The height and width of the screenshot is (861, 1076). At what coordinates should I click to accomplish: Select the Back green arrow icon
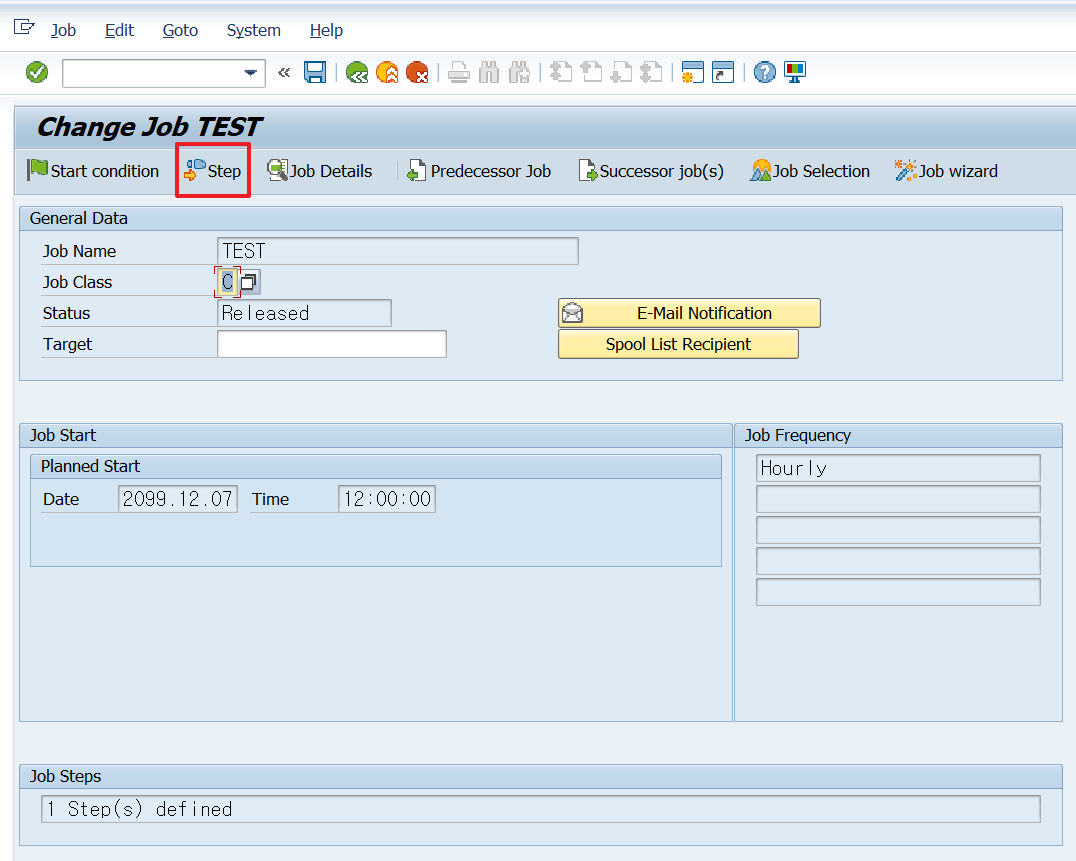coord(357,72)
